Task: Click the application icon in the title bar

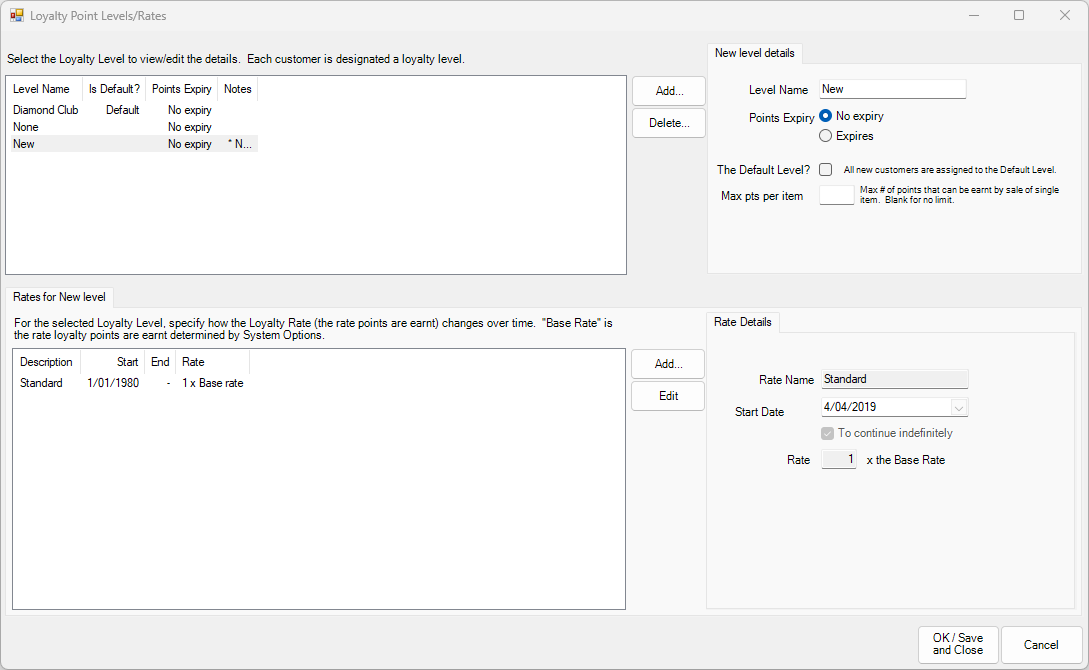Action: (x=18, y=15)
